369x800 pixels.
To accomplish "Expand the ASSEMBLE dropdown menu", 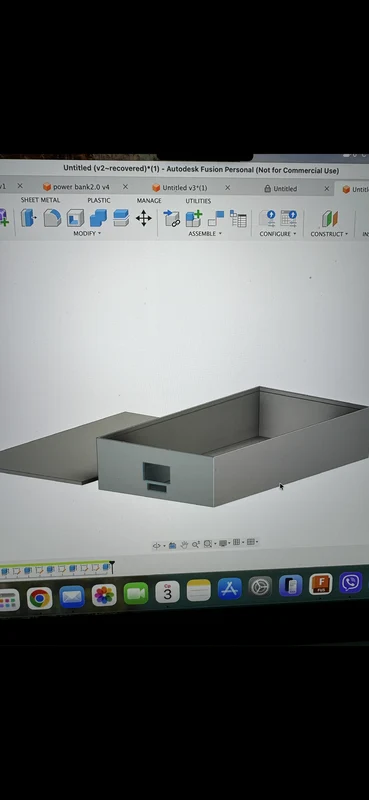I will (205, 234).
